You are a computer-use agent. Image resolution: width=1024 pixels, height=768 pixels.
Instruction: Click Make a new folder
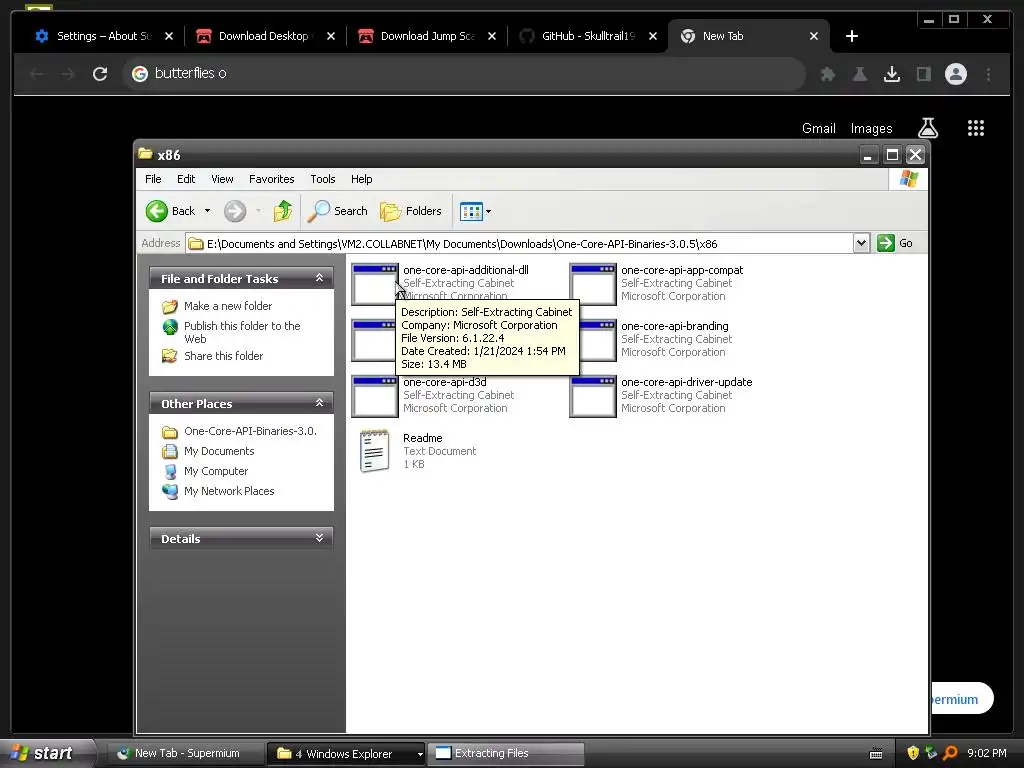click(x=228, y=306)
